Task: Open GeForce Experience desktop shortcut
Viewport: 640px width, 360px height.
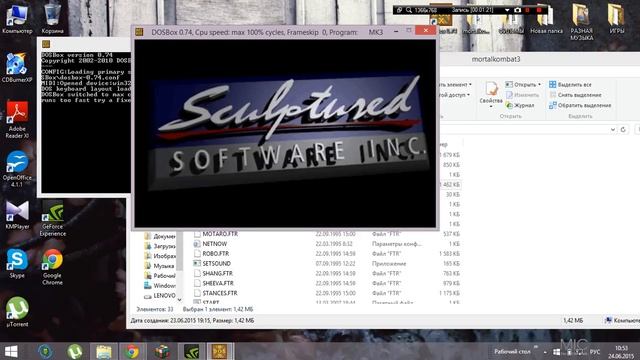Action: point(53,218)
